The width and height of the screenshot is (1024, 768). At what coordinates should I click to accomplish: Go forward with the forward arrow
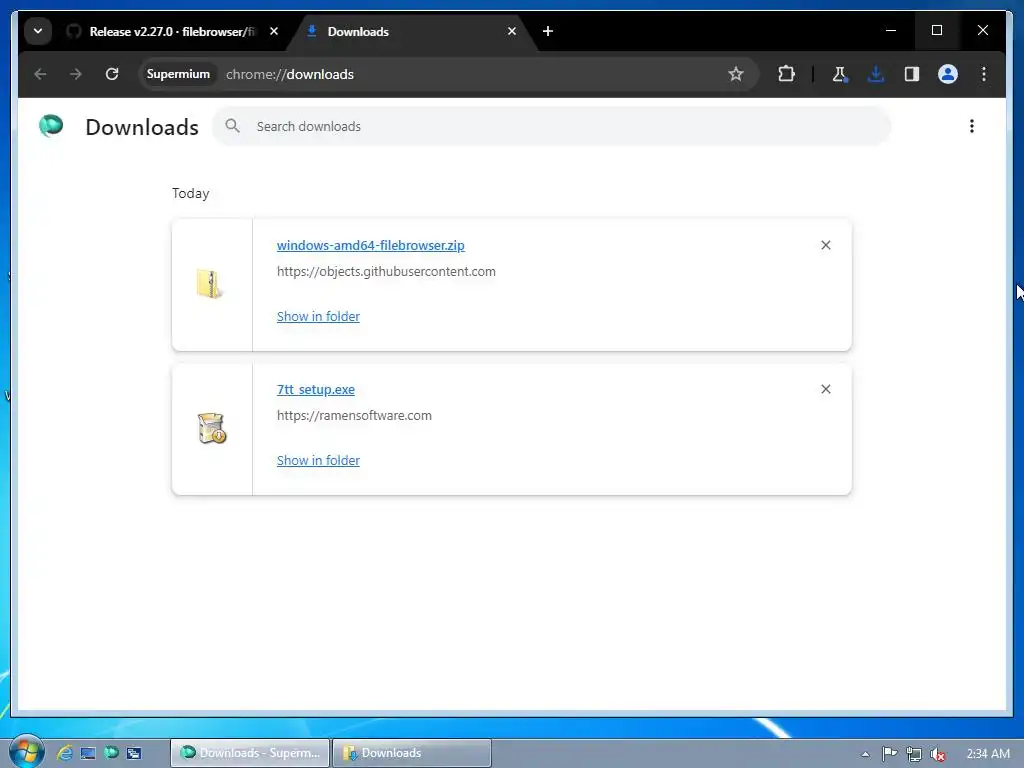(76, 74)
